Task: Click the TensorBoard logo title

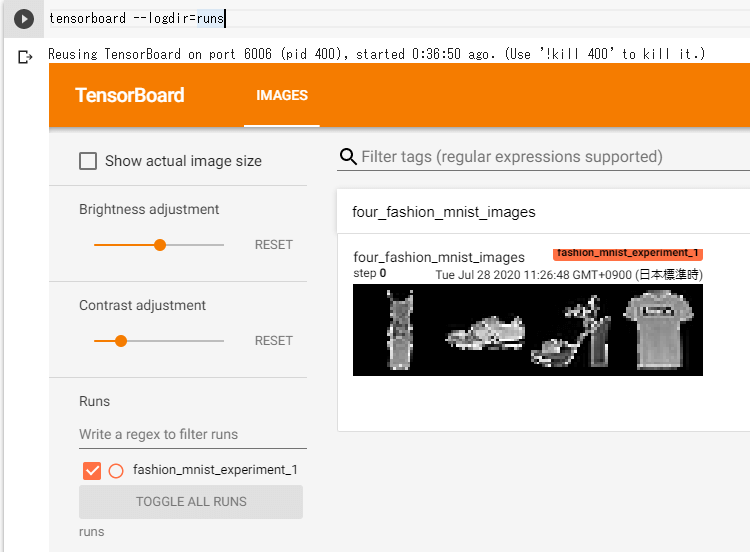Action: tap(130, 96)
